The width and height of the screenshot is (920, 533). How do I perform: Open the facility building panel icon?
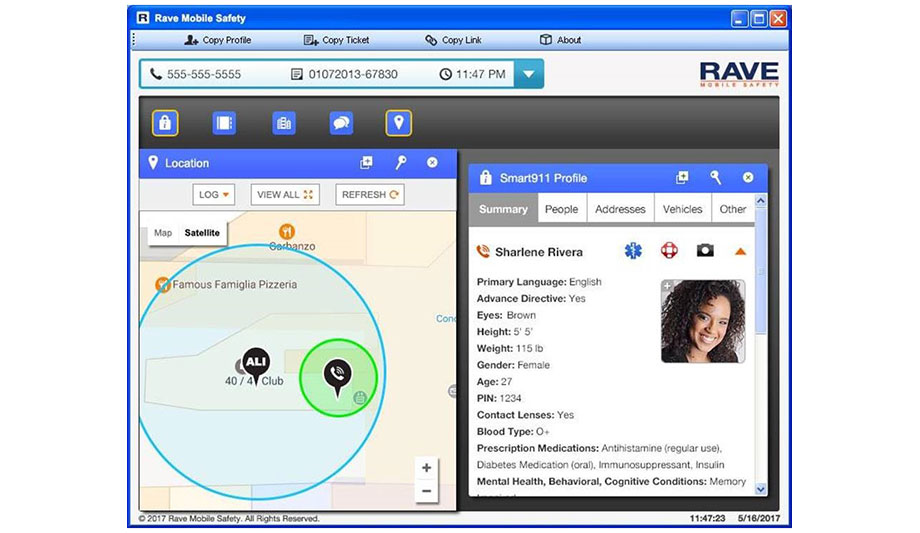[x=283, y=123]
